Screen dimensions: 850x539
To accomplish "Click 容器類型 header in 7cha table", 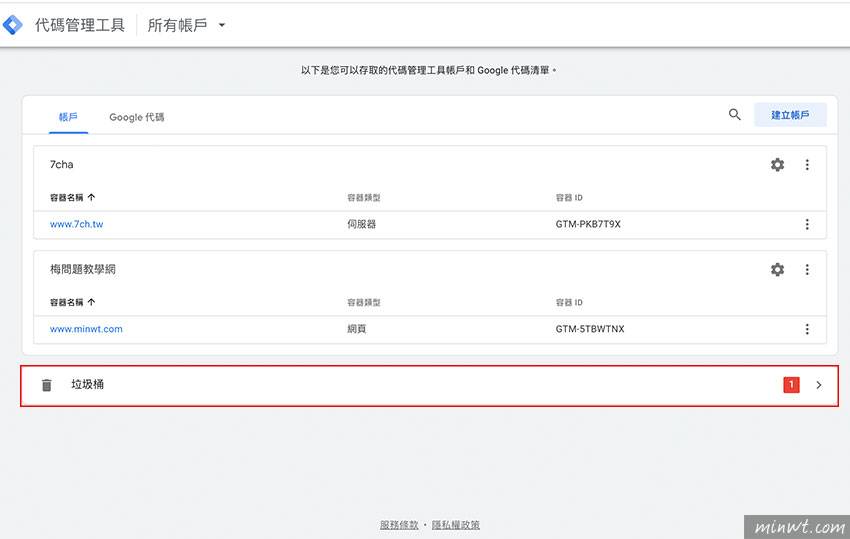I will tap(364, 197).
